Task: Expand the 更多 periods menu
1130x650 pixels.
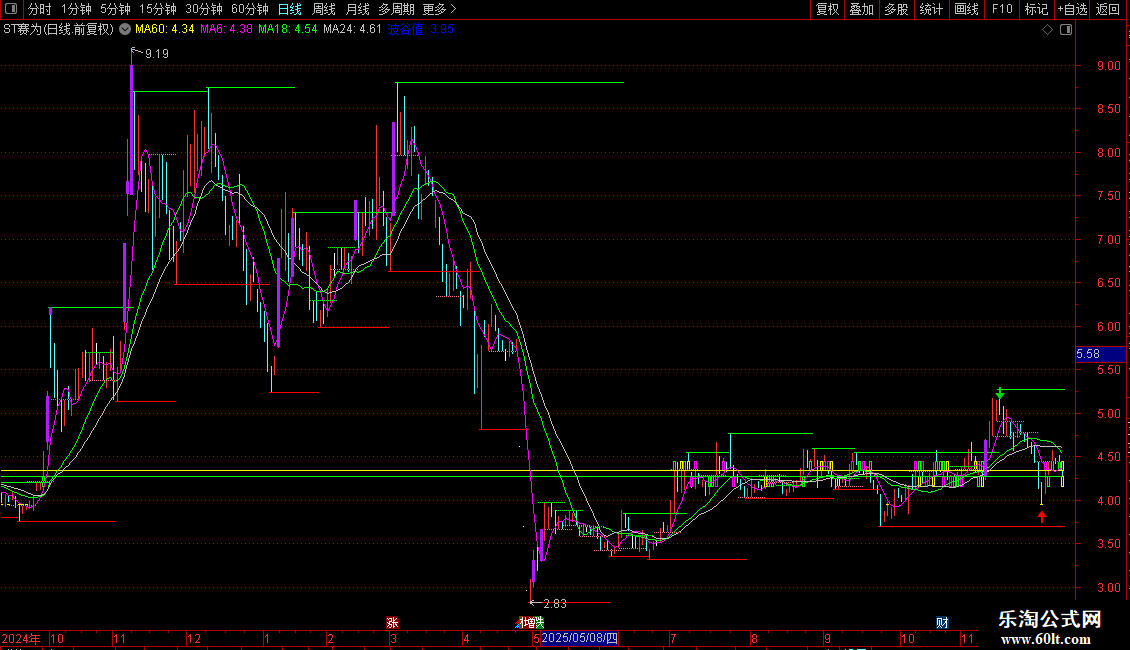Action: pyautogui.click(x=439, y=9)
